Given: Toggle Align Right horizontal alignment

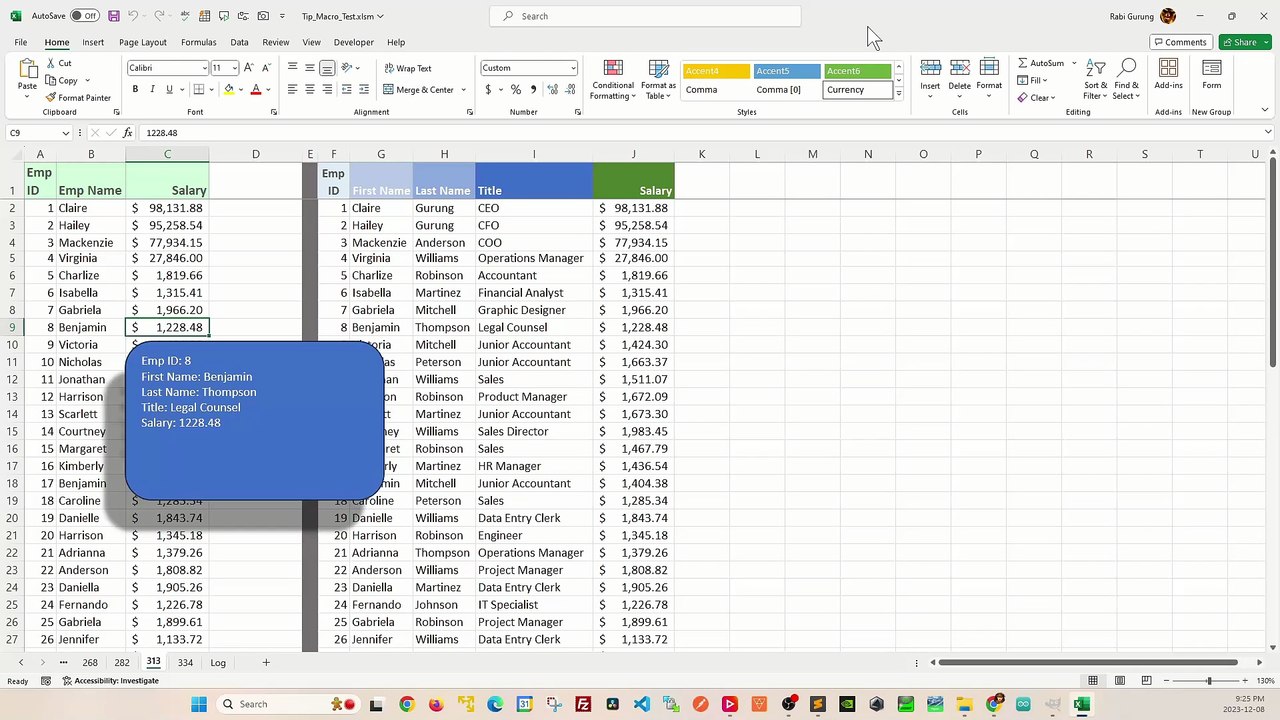Looking at the screenshot, I should coord(327,89).
